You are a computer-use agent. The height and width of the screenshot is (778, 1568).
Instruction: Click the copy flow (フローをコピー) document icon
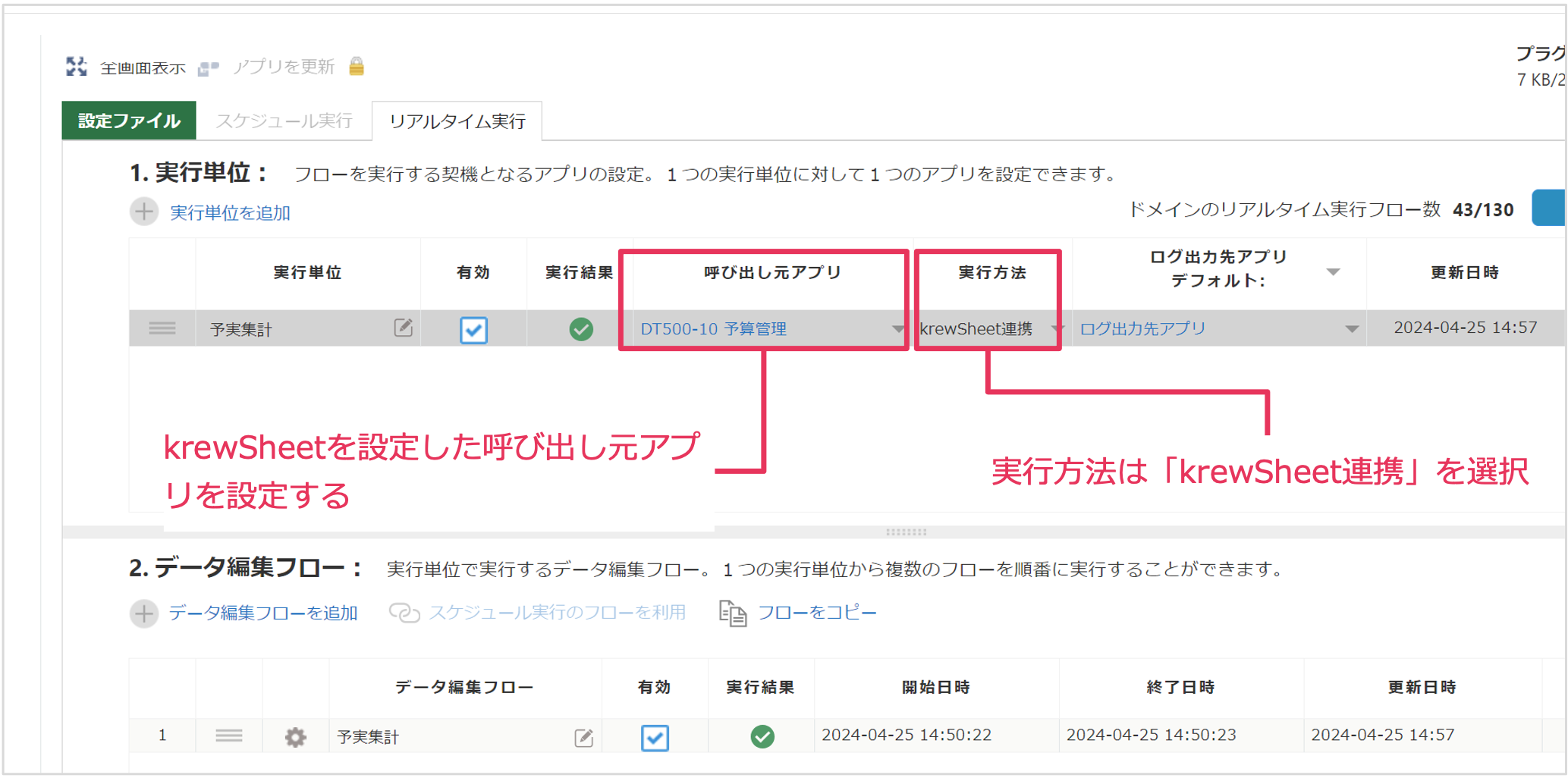732,613
